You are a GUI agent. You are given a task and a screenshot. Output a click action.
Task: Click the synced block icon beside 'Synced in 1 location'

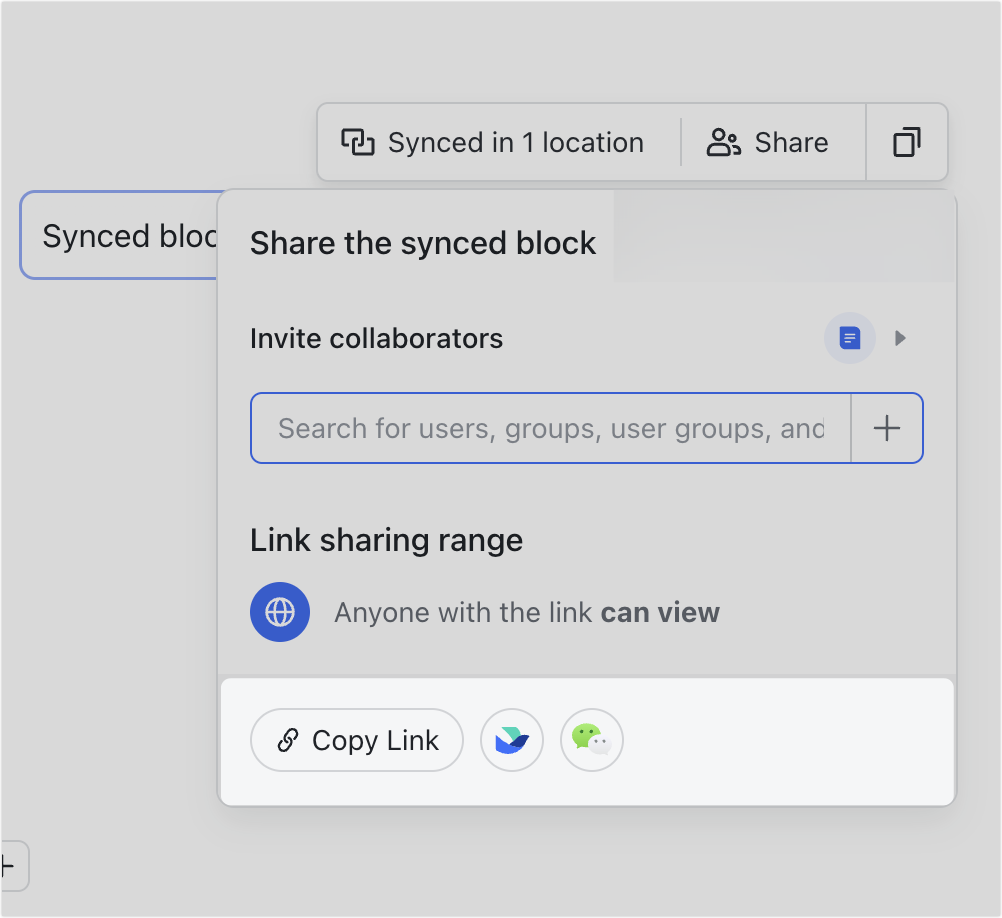pos(357,142)
